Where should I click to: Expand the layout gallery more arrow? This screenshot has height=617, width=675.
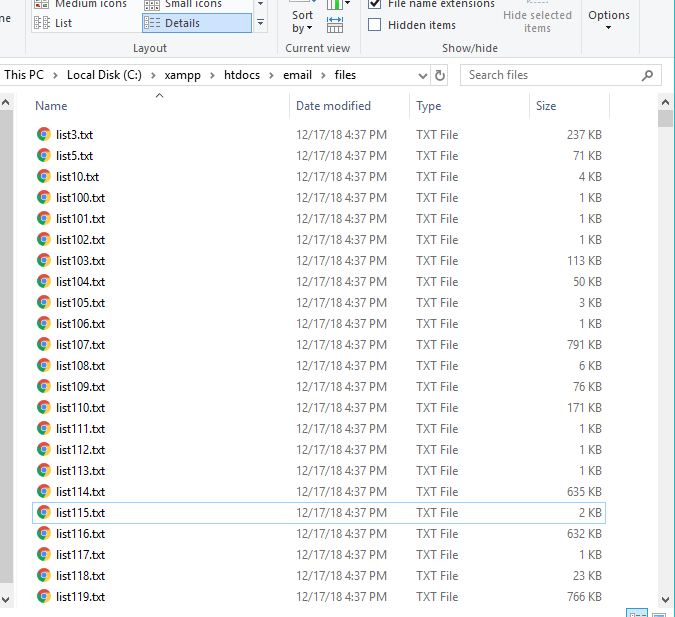click(x=260, y=22)
